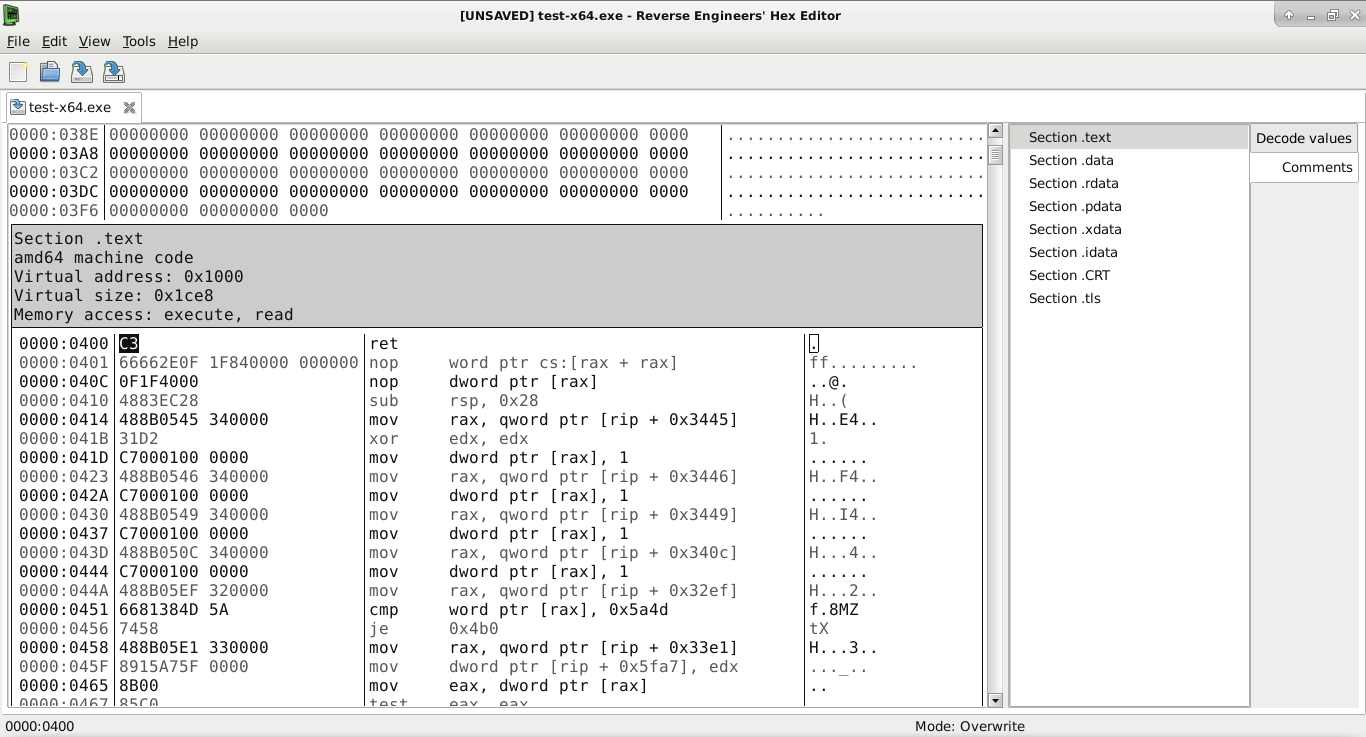The image size is (1366, 737).
Task: Click the 'sub' mnemonic at 0000:0410
Action: (x=384, y=401)
